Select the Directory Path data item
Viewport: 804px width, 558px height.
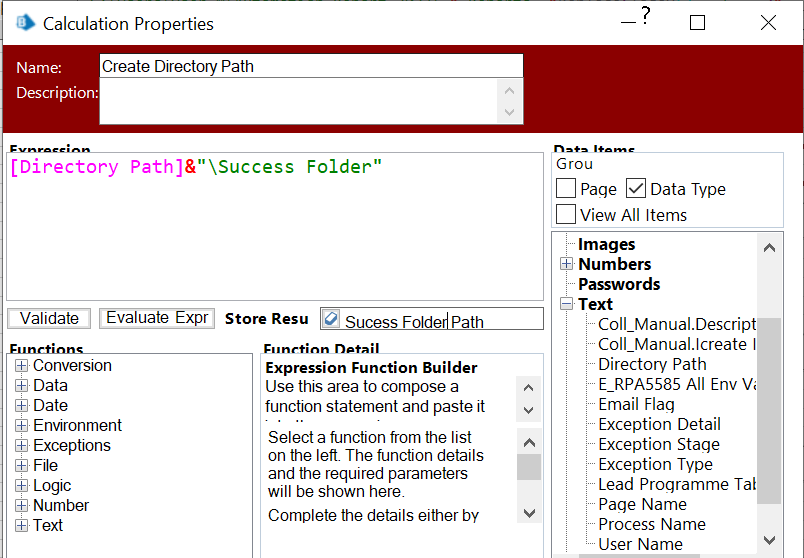point(652,364)
